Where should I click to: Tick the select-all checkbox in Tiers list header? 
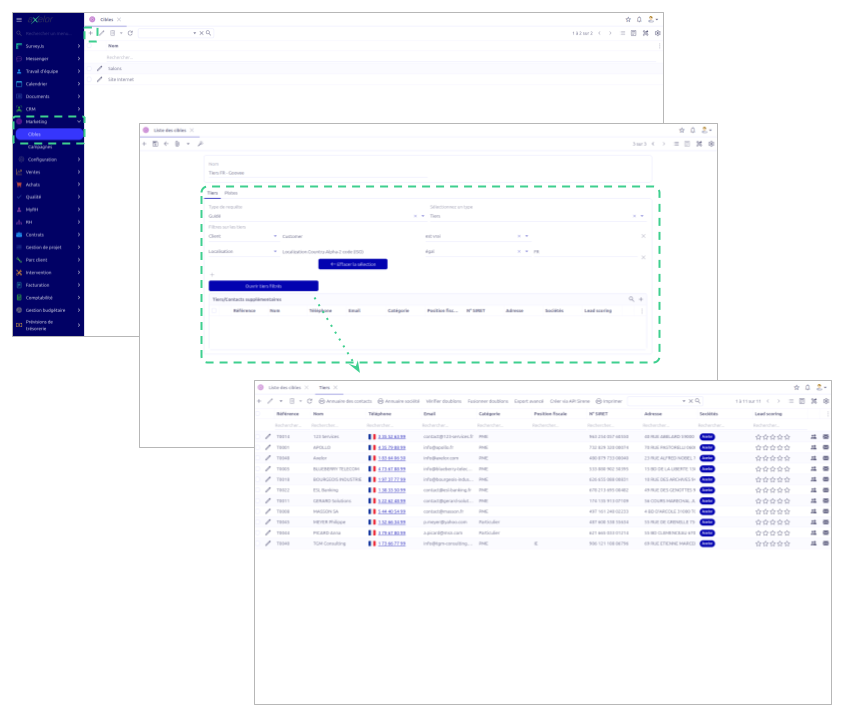coord(258,414)
